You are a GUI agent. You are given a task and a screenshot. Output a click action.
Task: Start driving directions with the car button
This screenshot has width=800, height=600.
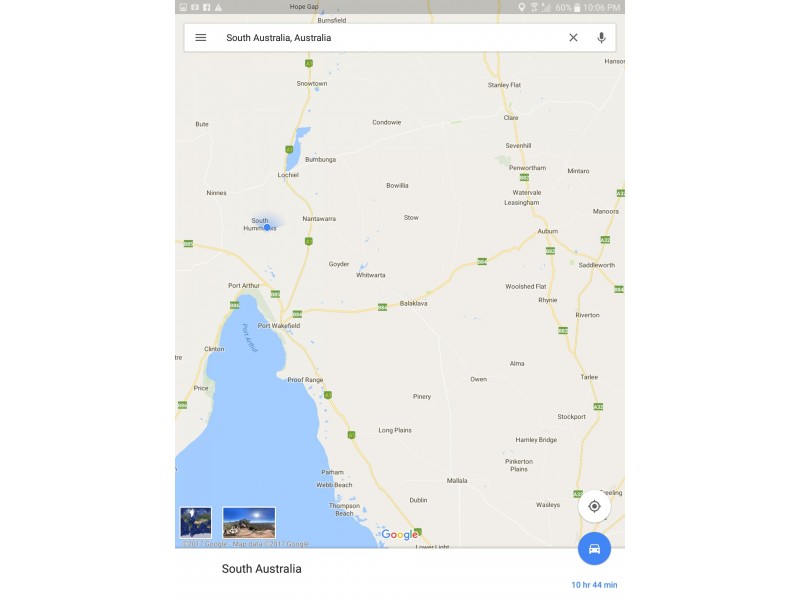(x=594, y=549)
